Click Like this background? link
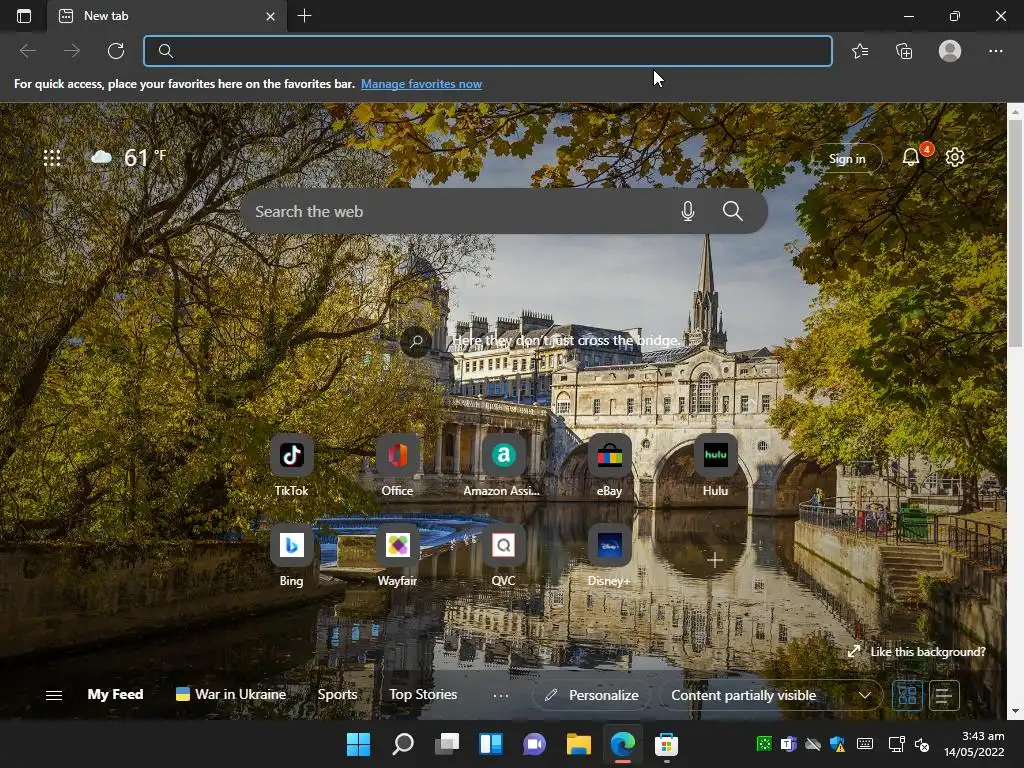The width and height of the screenshot is (1024, 768). 917,652
